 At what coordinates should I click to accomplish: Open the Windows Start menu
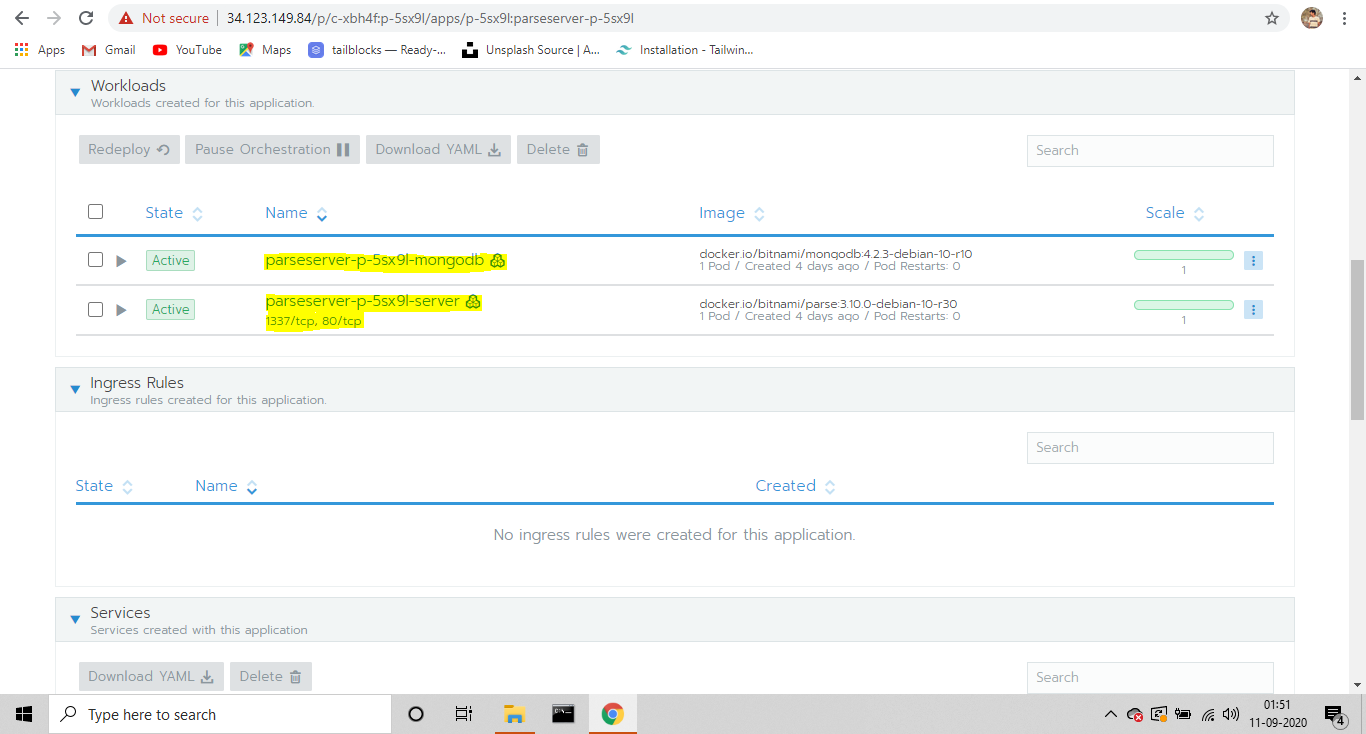click(24, 714)
